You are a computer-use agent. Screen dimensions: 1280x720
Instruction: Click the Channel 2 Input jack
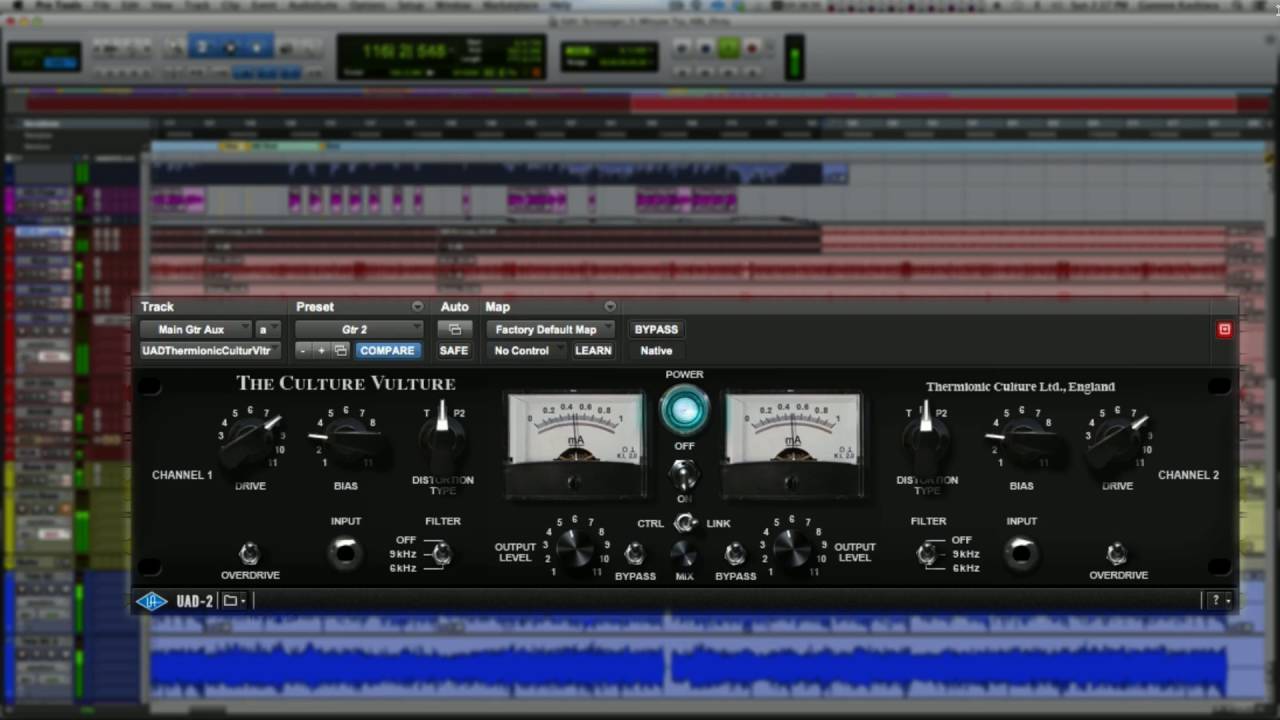pyautogui.click(x=1022, y=553)
